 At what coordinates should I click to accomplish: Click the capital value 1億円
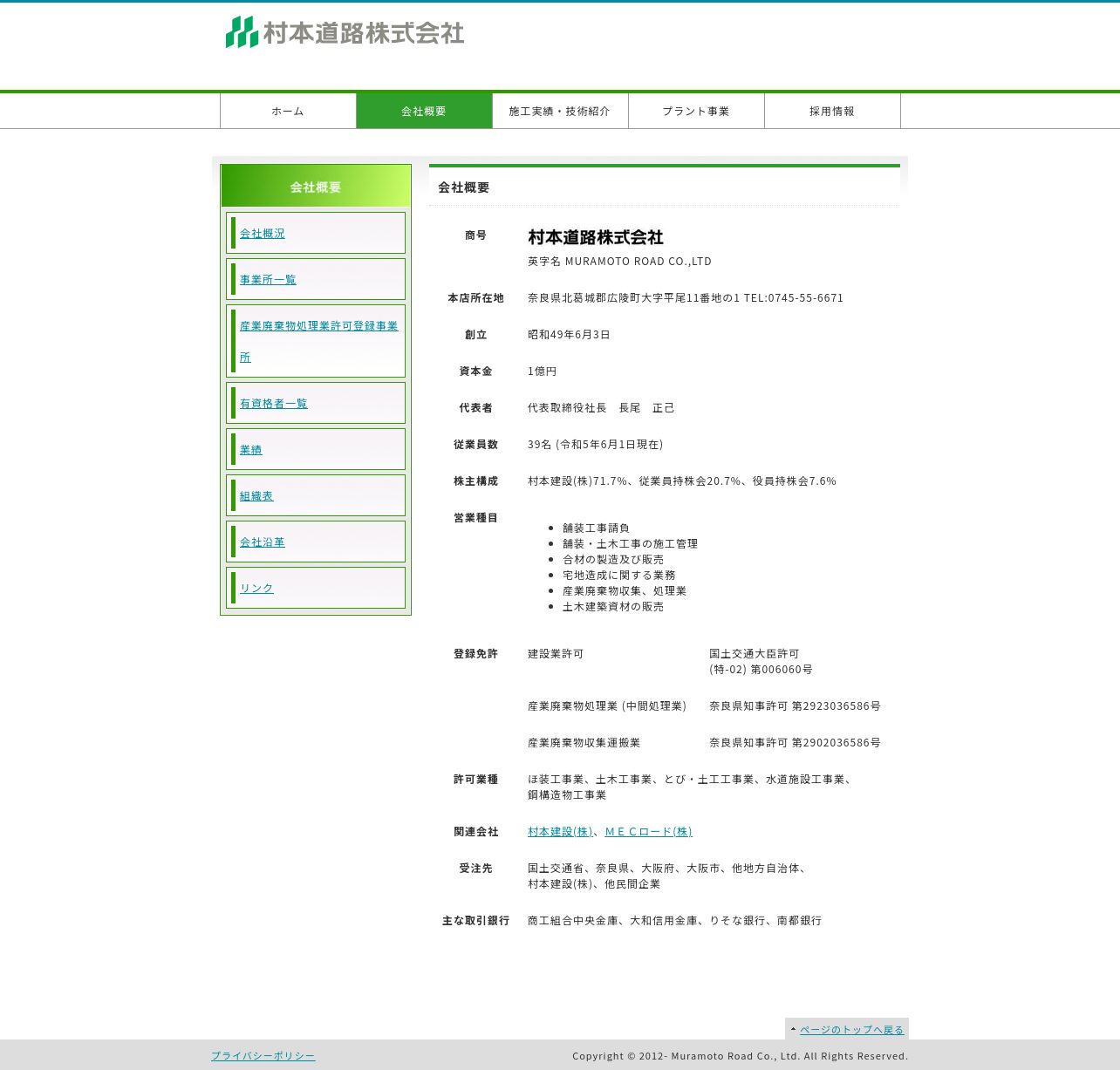(542, 371)
